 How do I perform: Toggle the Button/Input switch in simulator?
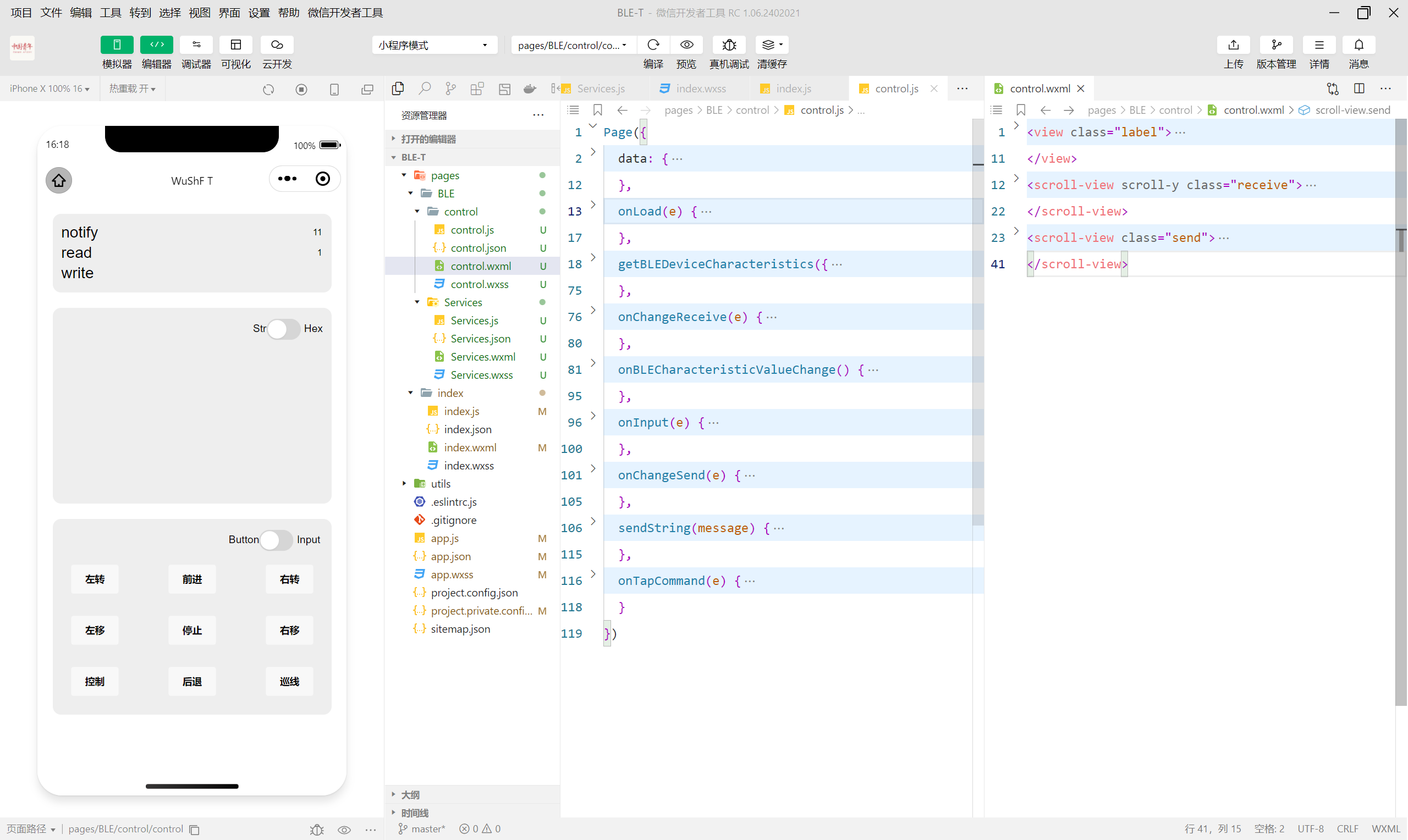[x=276, y=539]
